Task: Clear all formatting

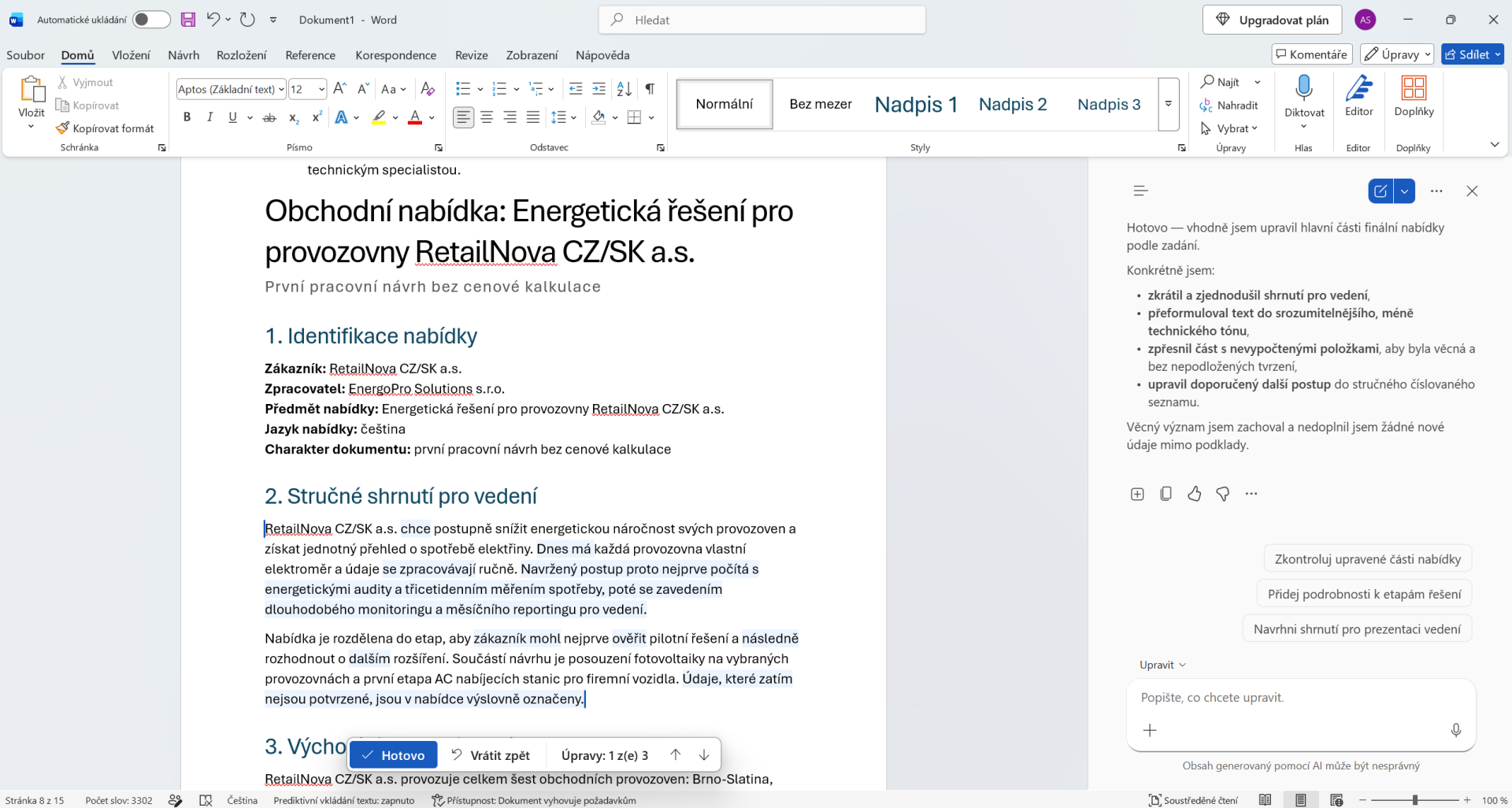Action: [428, 88]
